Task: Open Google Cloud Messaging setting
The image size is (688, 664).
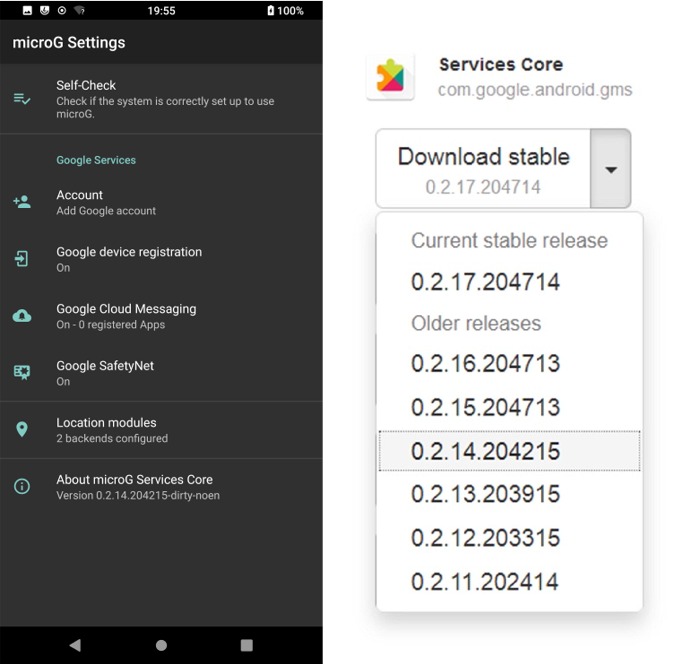Action: pyautogui.click(x=161, y=316)
